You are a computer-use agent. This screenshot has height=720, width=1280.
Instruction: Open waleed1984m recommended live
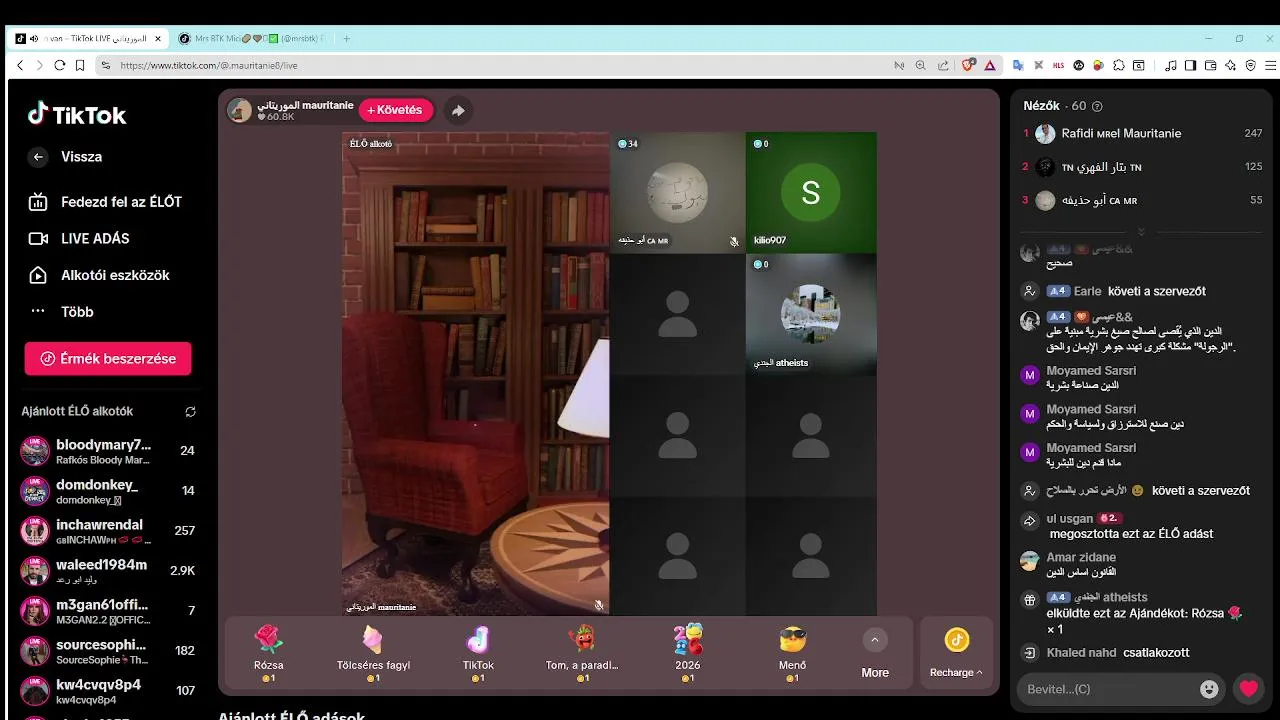pos(108,571)
